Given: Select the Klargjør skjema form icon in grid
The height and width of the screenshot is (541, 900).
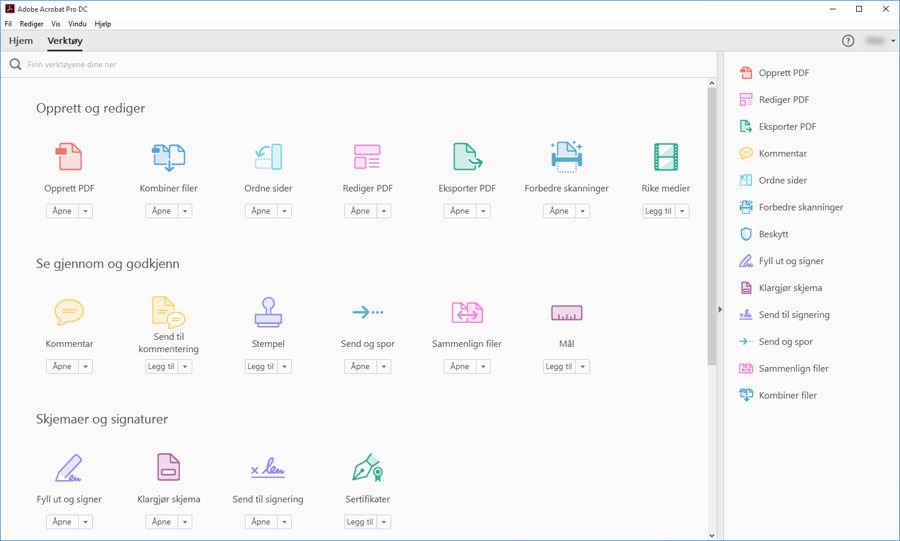Looking at the screenshot, I should 168,467.
